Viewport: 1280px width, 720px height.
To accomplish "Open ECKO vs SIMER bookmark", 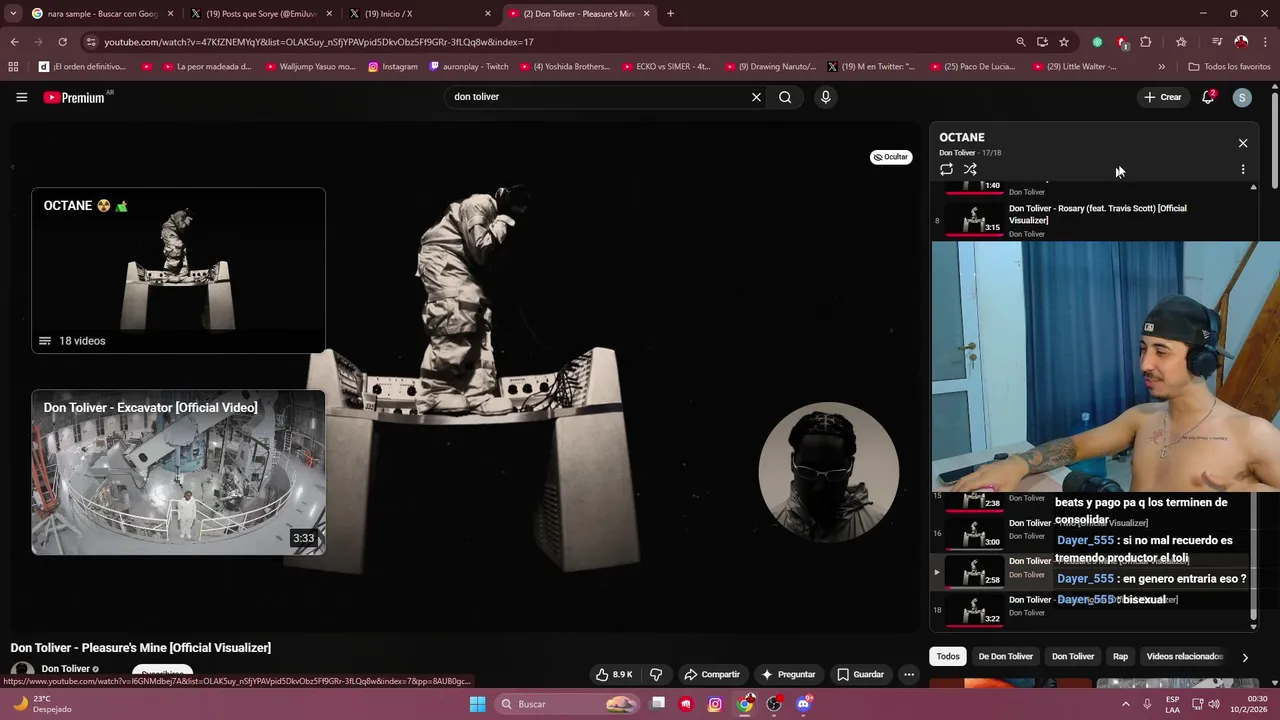I will [666, 67].
